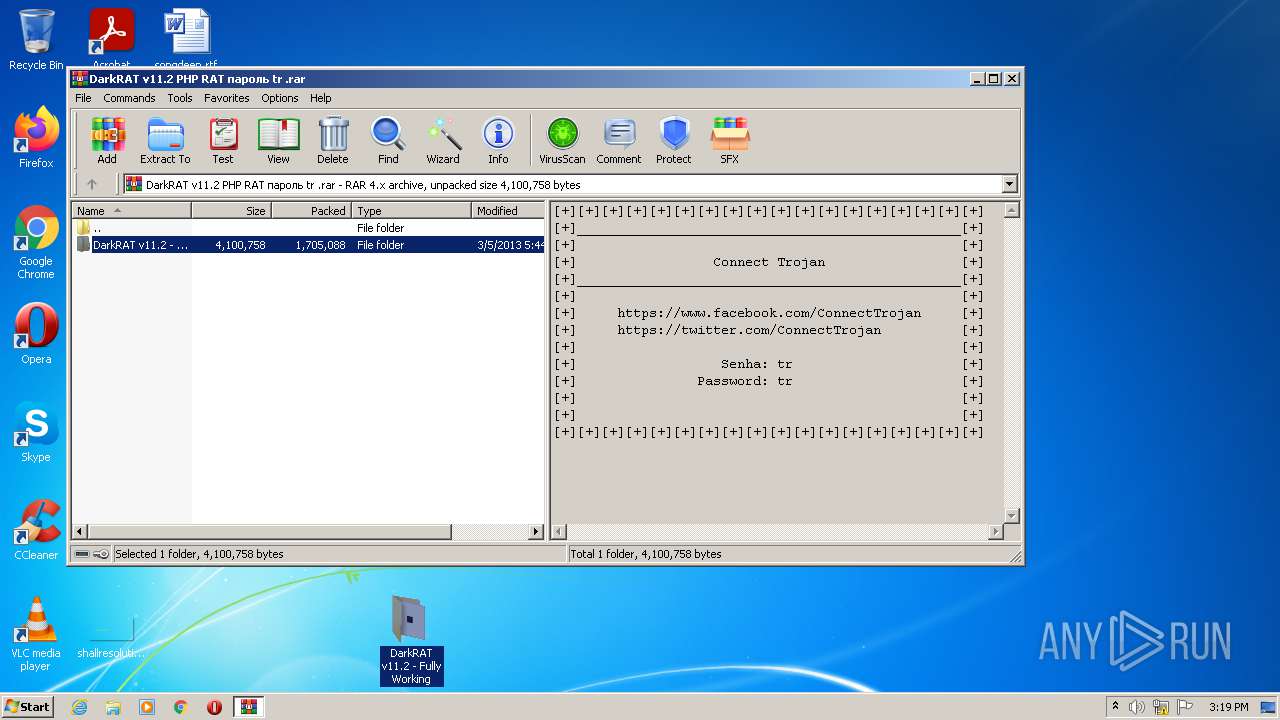Open the Skype desktop shortcut
The image size is (1280, 720).
(36, 432)
